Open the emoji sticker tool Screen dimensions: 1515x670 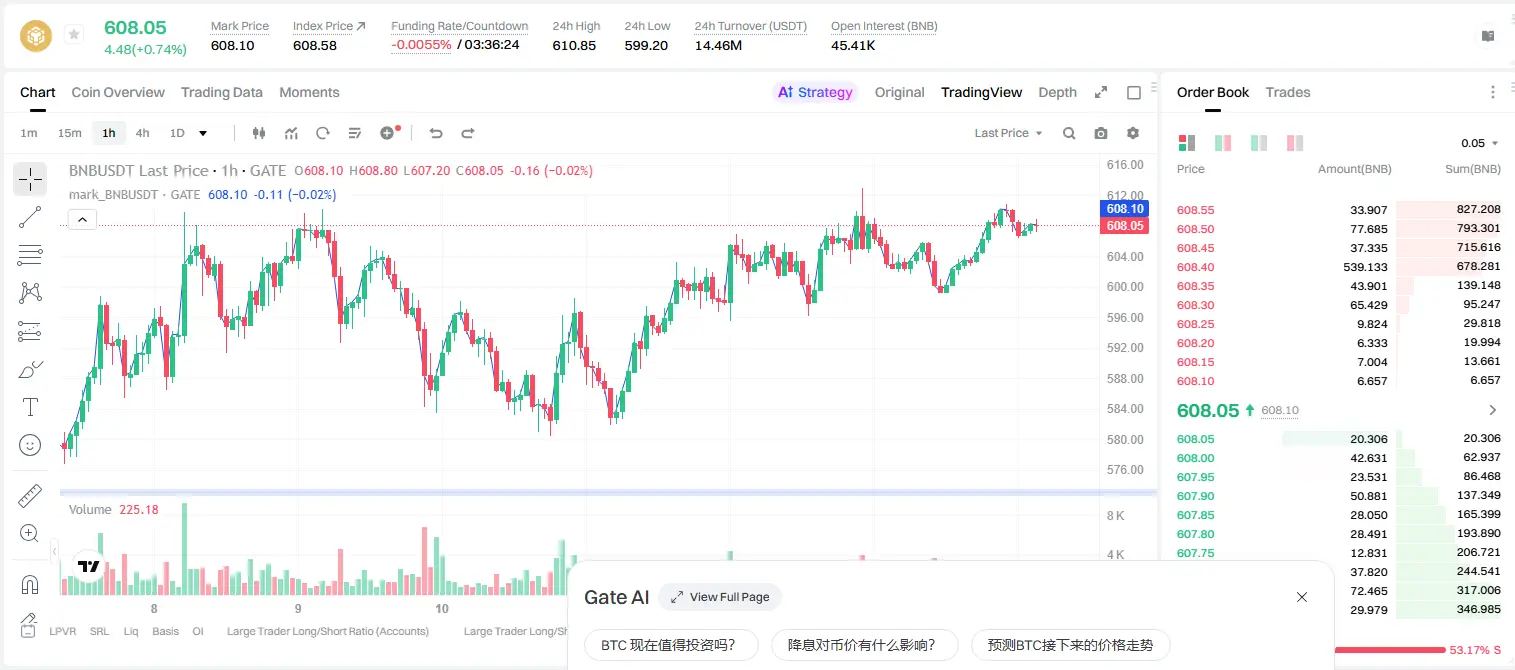click(30, 445)
